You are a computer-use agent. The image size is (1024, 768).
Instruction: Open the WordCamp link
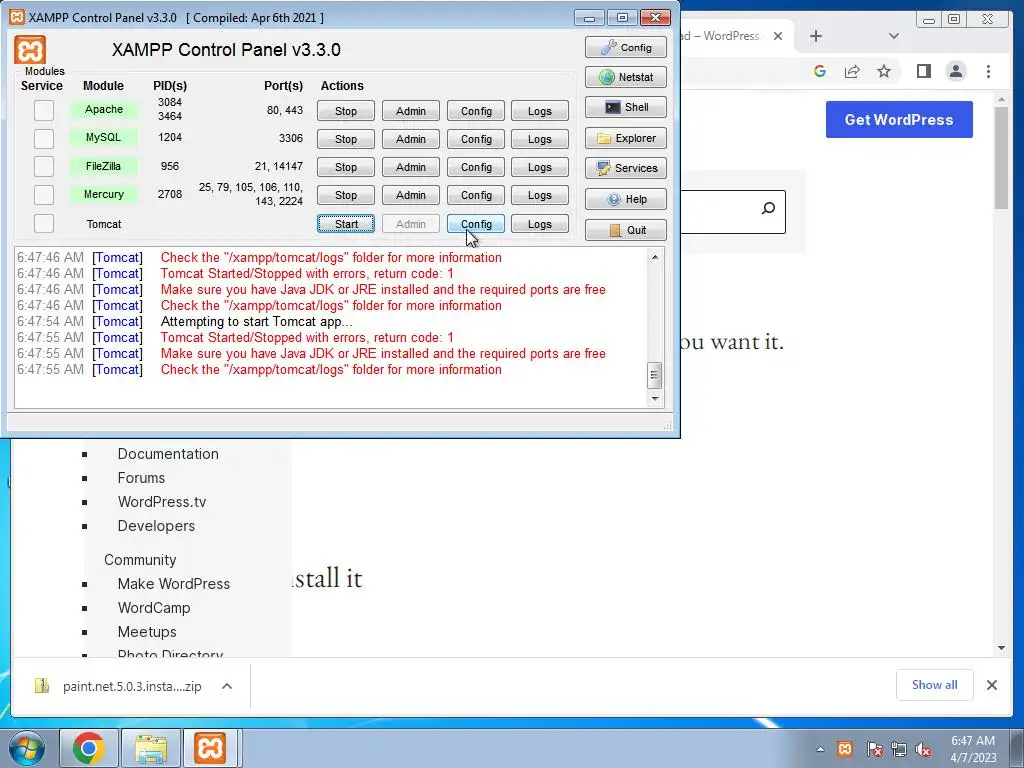pos(154,608)
